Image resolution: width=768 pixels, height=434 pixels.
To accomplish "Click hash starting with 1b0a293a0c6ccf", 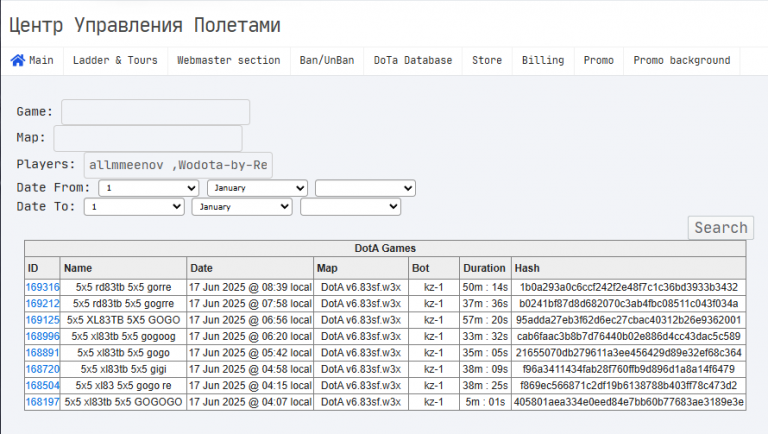I will [629, 287].
